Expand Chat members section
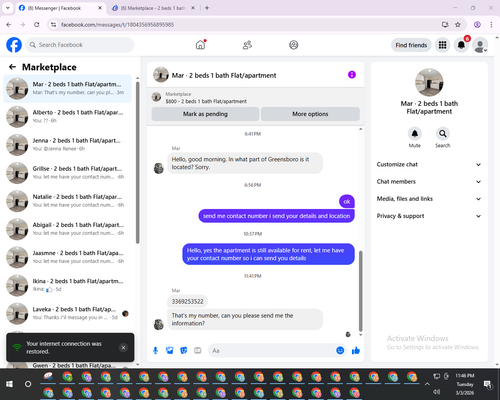This screenshot has width=500, height=400. (x=429, y=182)
